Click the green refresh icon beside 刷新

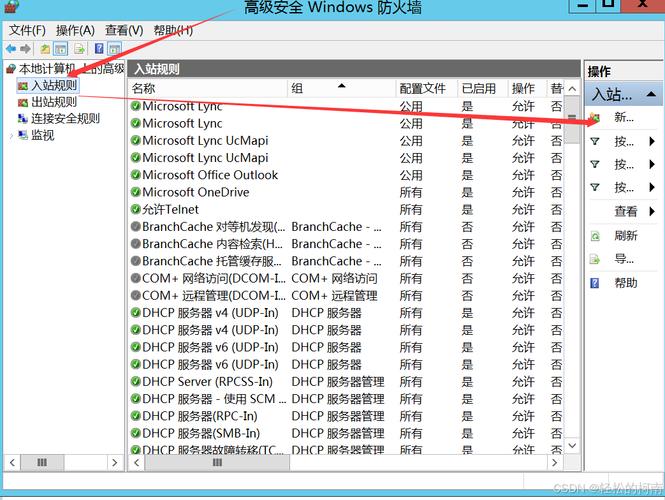595,236
